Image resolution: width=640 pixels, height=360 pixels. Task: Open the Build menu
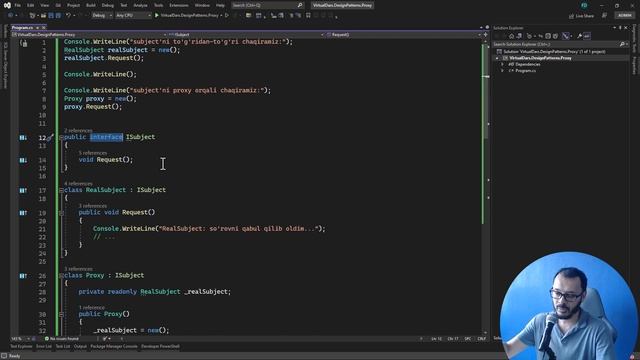[x=91, y=5]
